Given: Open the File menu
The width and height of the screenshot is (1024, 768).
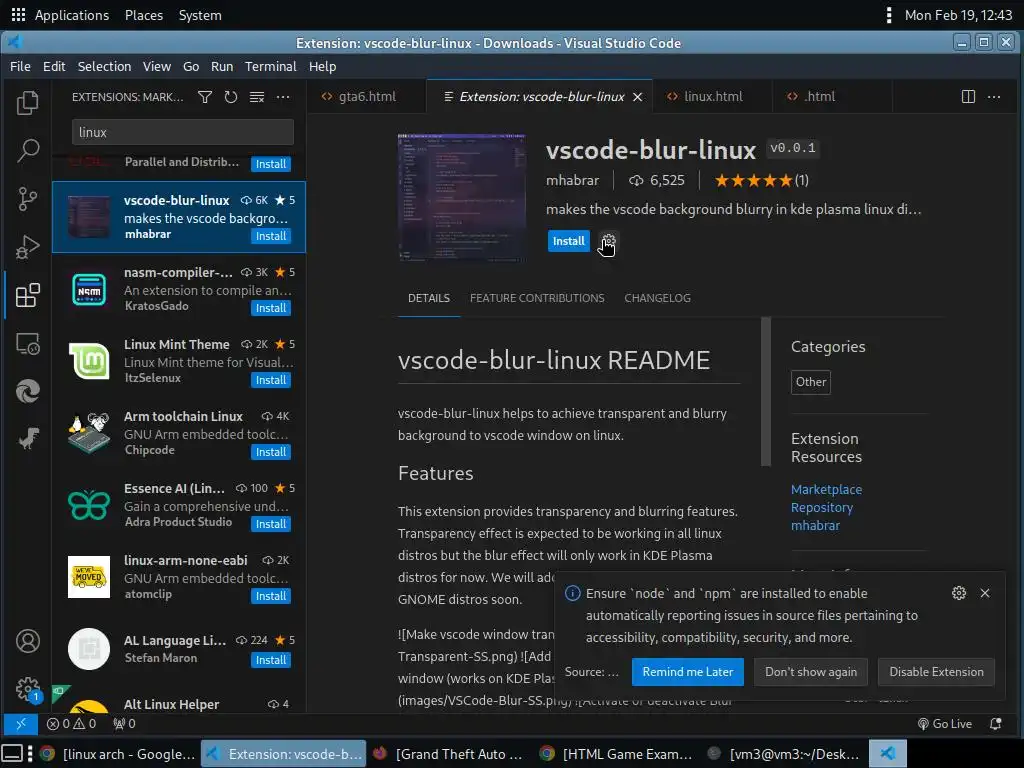Looking at the screenshot, I should (20, 67).
